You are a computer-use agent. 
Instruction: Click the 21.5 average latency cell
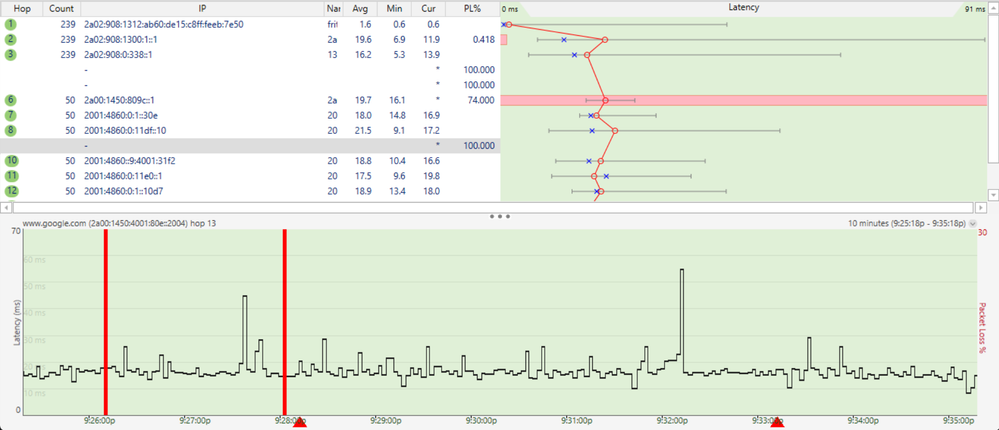click(x=362, y=131)
